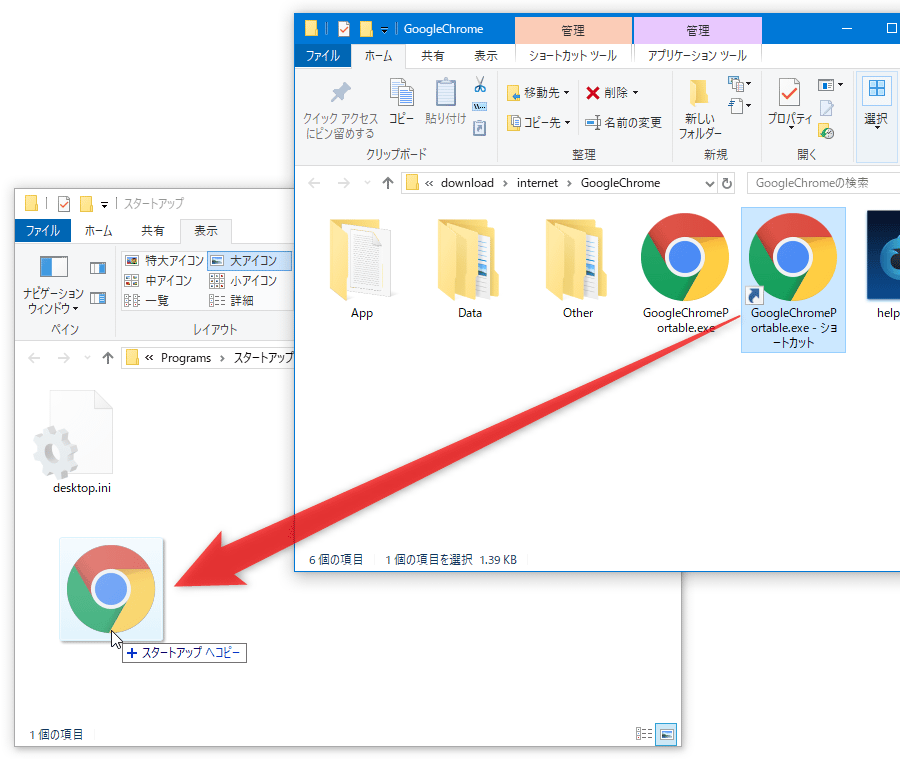Click the Open dropdown icon in the Open group
This screenshot has width=900, height=759.
pos(830,85)
